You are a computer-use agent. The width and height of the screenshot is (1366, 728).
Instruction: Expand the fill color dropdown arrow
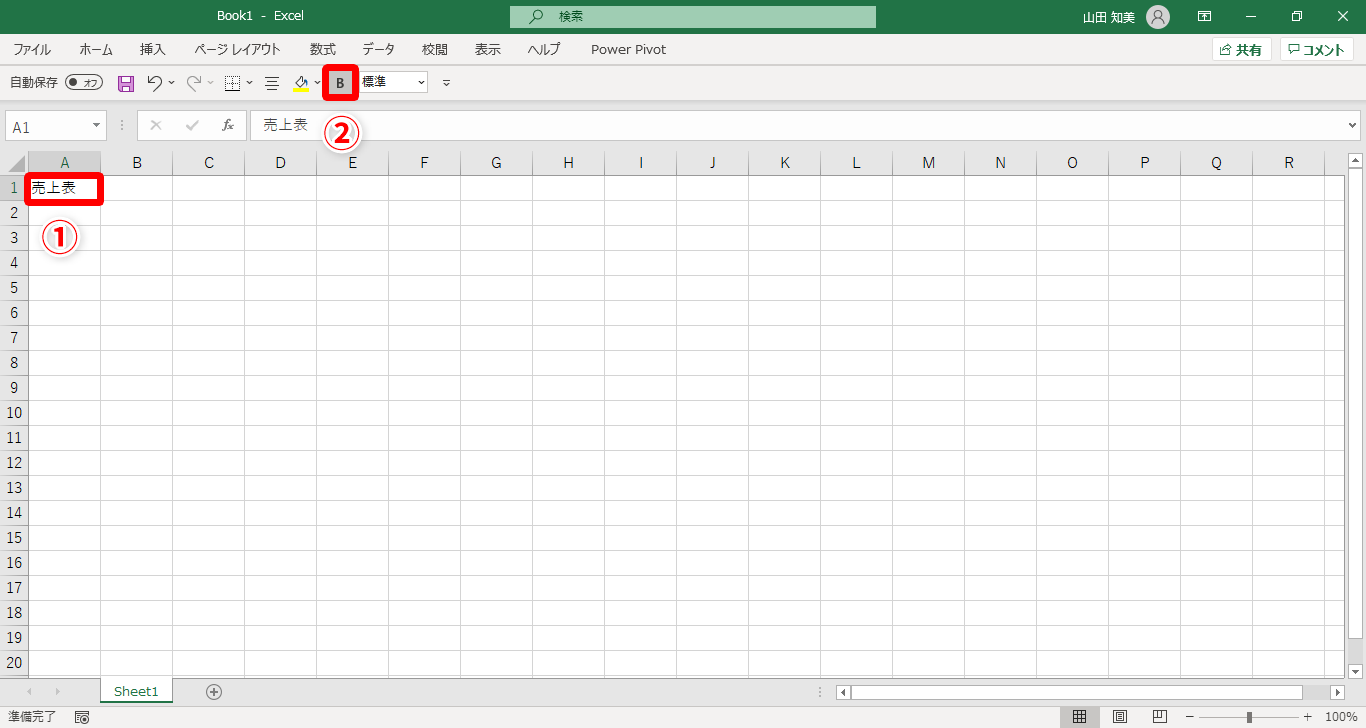pos(317,83)
